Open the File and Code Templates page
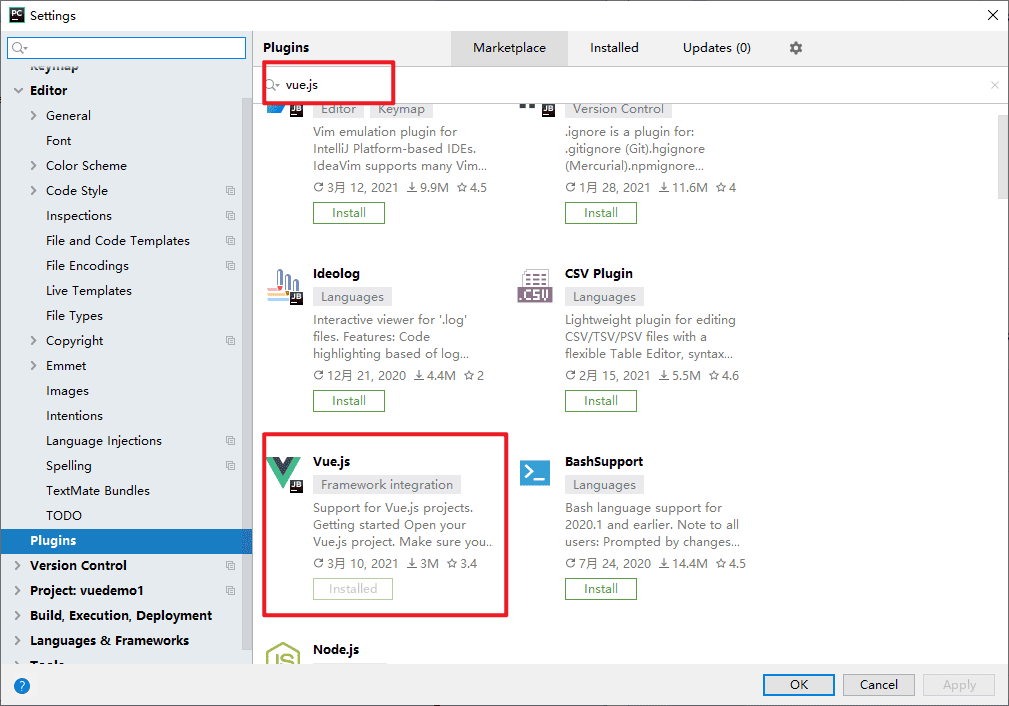 118,241
